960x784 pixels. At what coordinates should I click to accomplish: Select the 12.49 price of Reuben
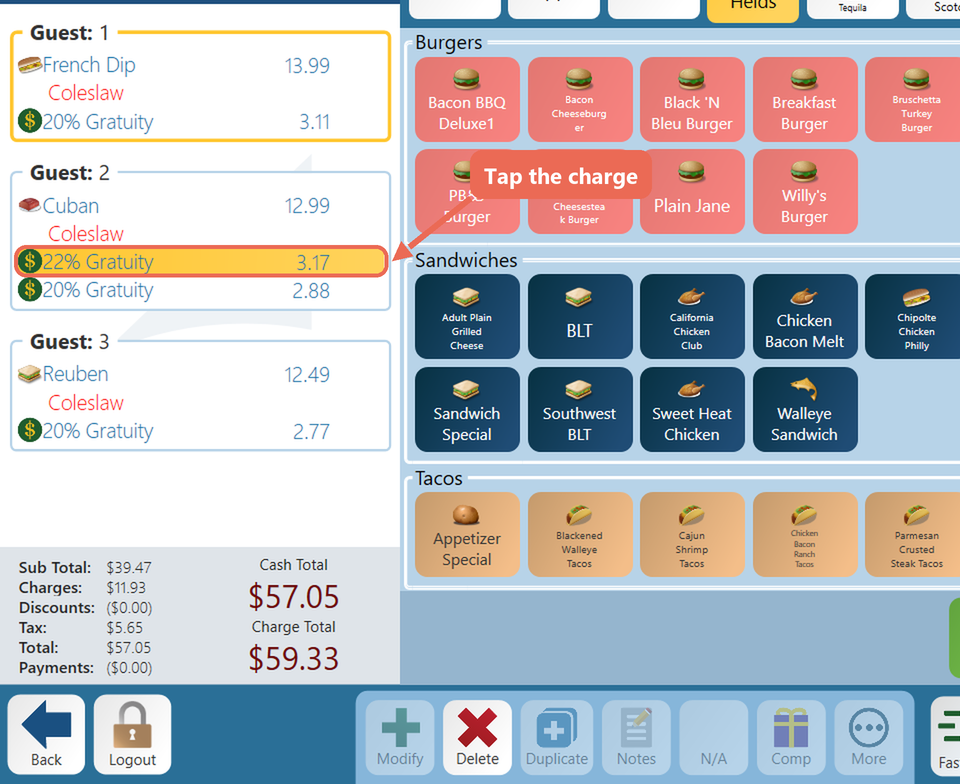point(307,375)
